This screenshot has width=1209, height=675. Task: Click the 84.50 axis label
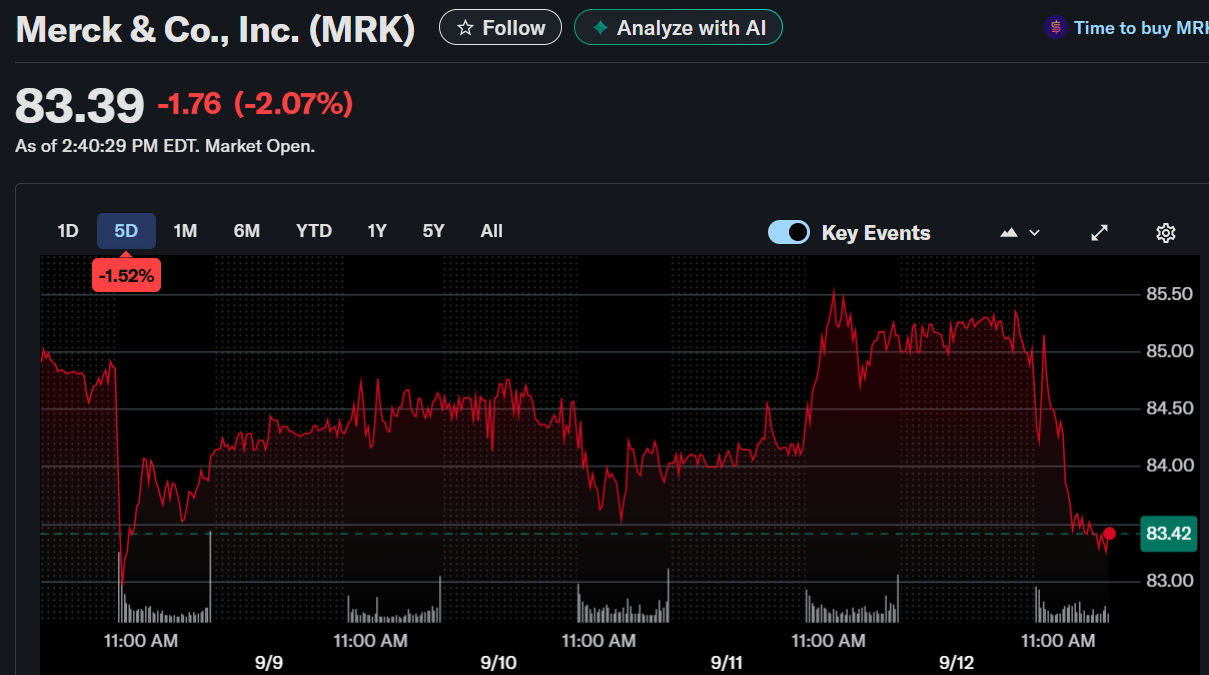click(1169, 408)
